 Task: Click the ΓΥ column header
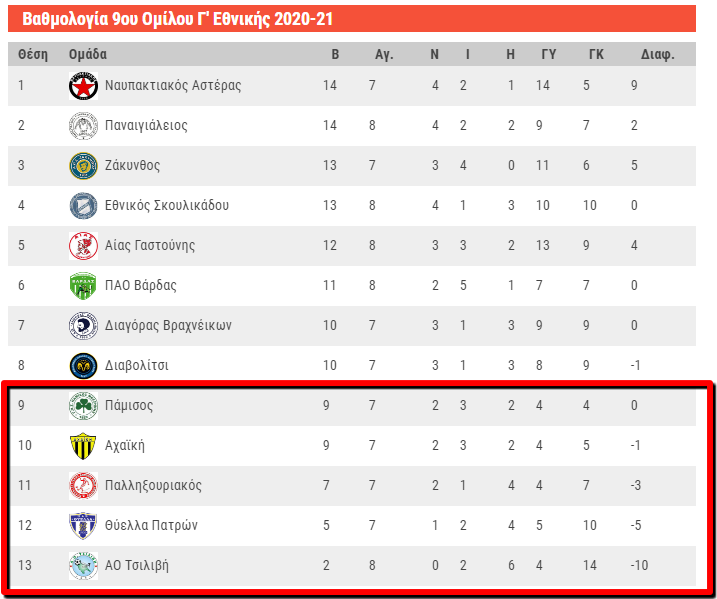click(x=549, y=54)
